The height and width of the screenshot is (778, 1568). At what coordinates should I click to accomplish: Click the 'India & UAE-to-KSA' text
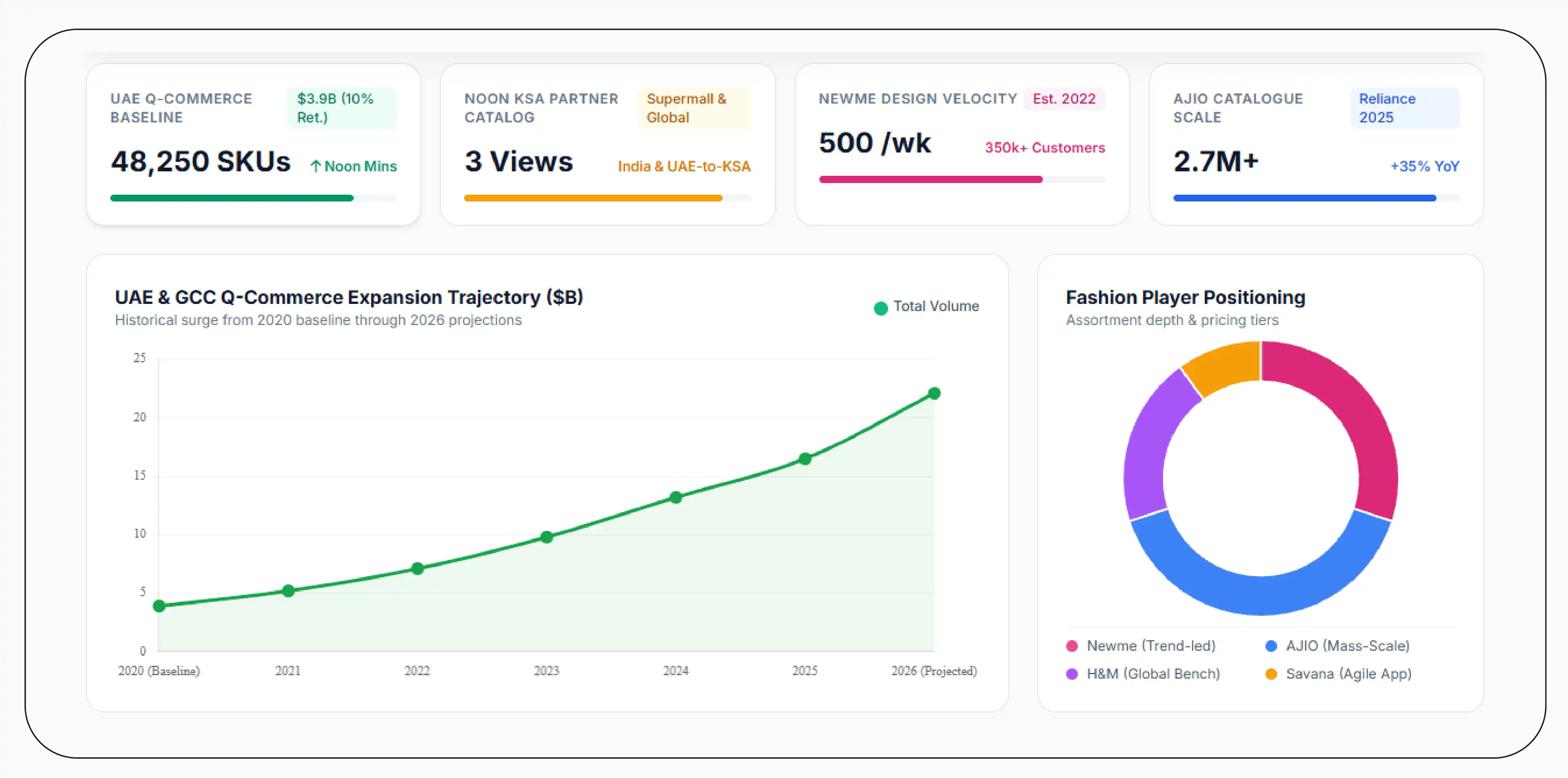coord(684,166)
